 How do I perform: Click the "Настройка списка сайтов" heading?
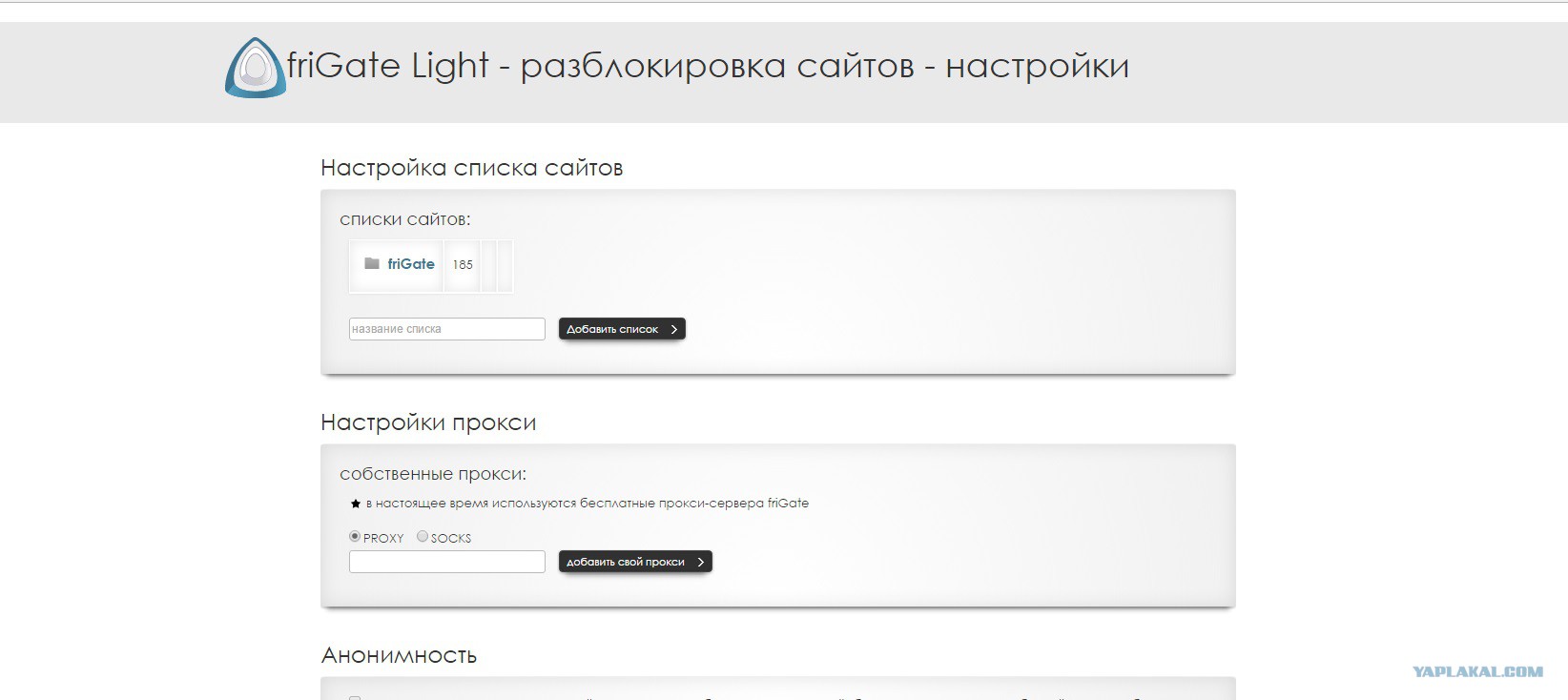[x=472, y=168]
